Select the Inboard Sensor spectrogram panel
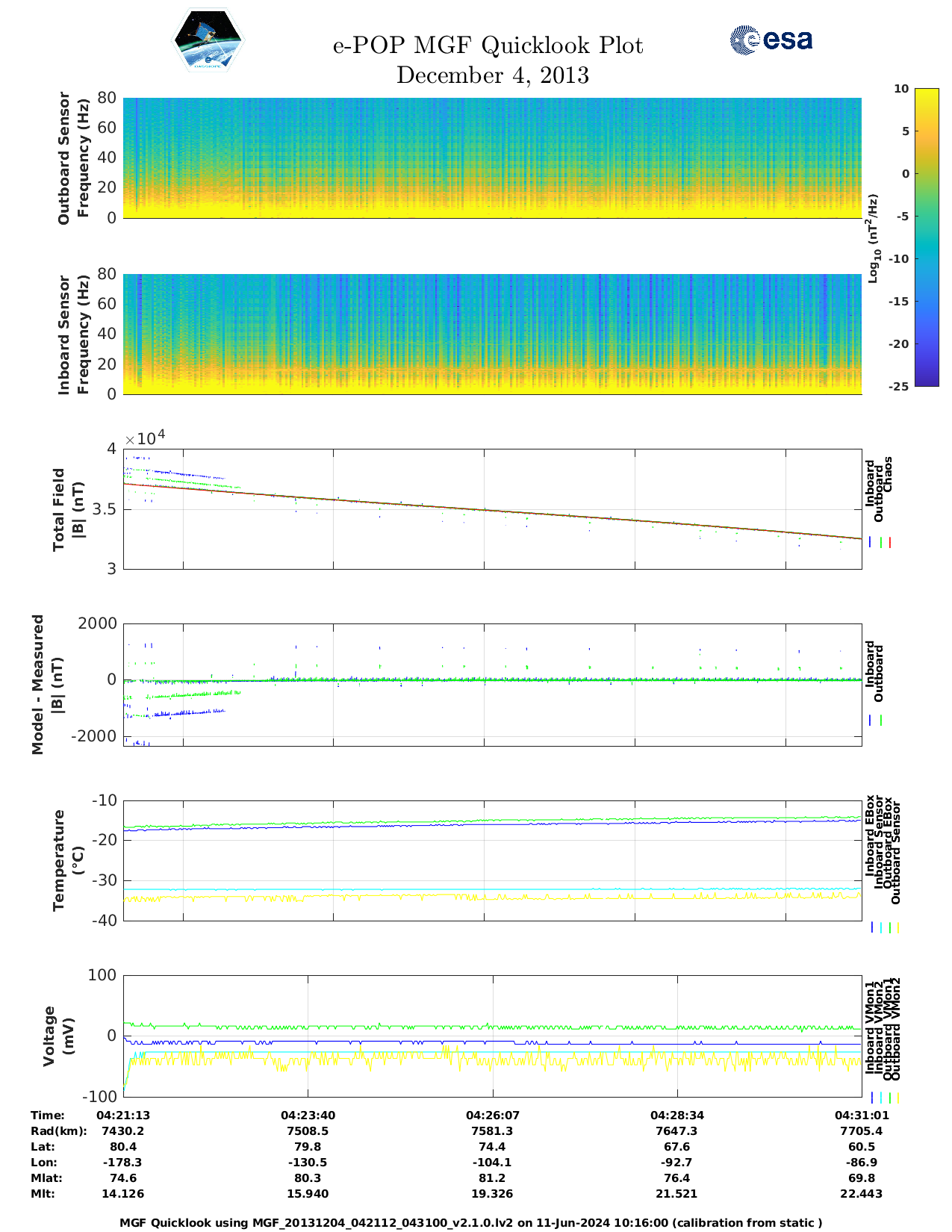952x1232 pixels. point(492,334)
